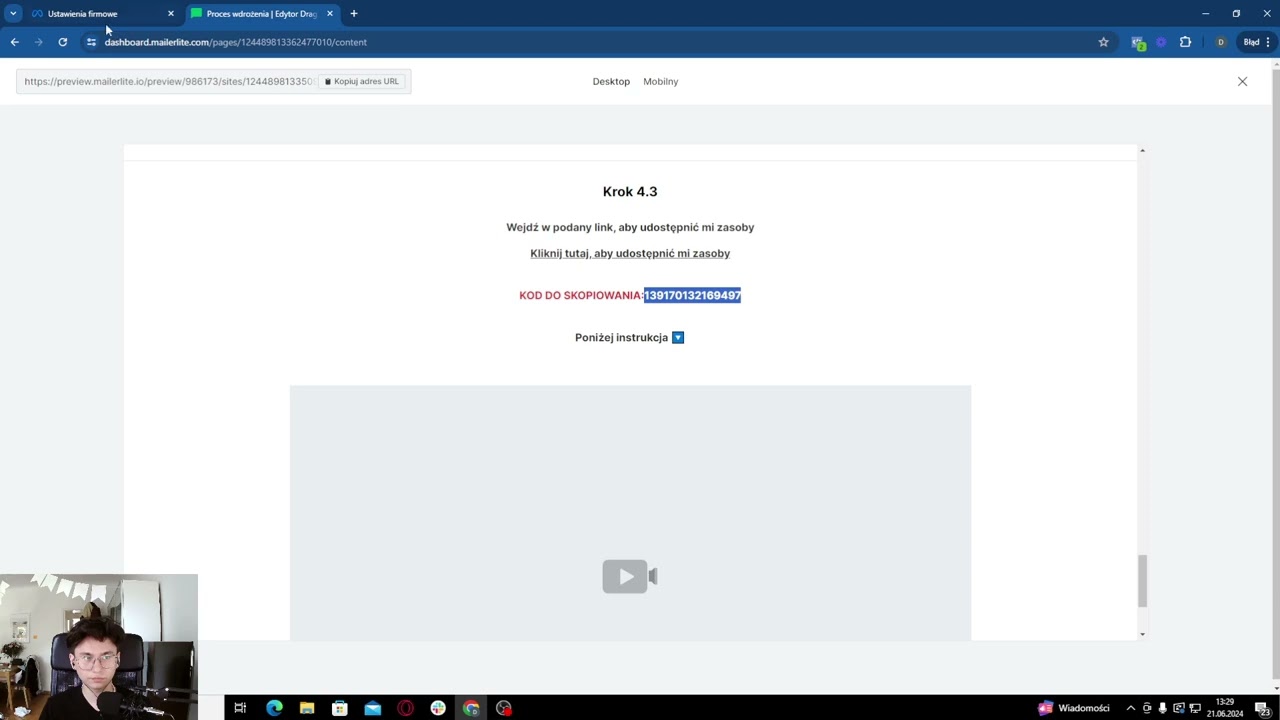This screenshot has height=720, width=1280.
Task: Click the Krok 4.3 heading
Action: click(x=630, y=191)
